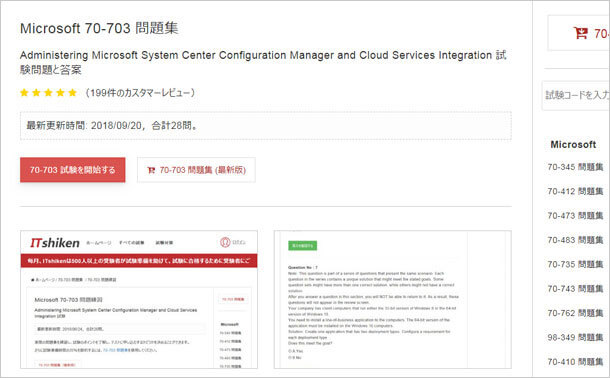Click the cart icon in 70-703 問題集 (最新版) button
Viewport: 610px width, 378px height.
[x=151, y=170]
